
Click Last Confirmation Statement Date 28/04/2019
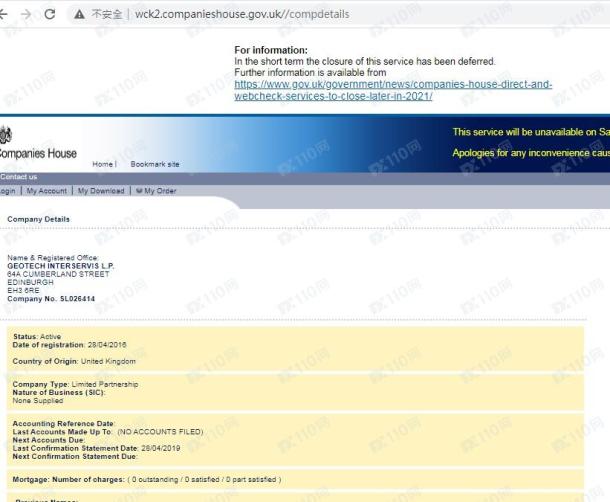coord(96,448)
